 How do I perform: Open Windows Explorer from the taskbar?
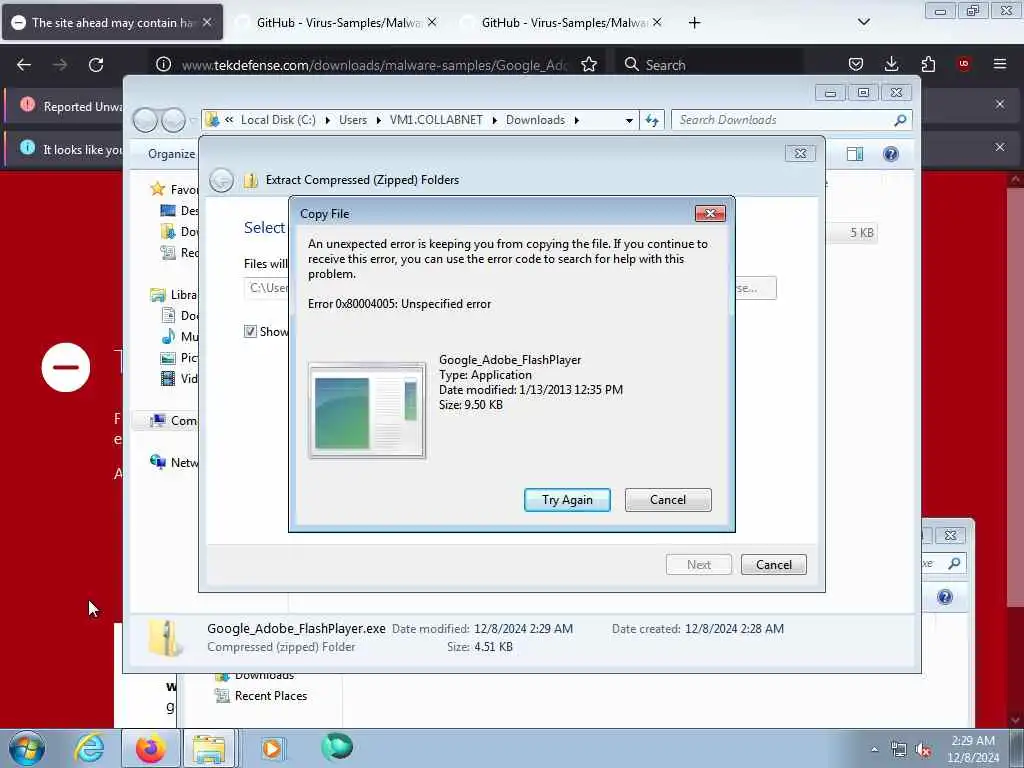(209, 748)
